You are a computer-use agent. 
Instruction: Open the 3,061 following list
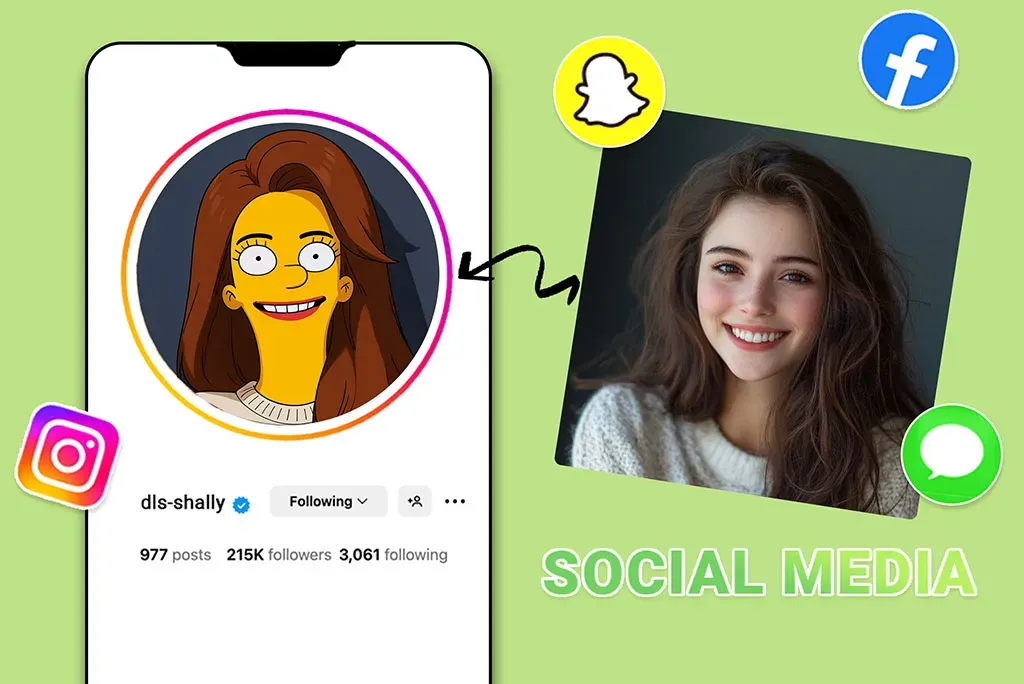coord(393,555)
